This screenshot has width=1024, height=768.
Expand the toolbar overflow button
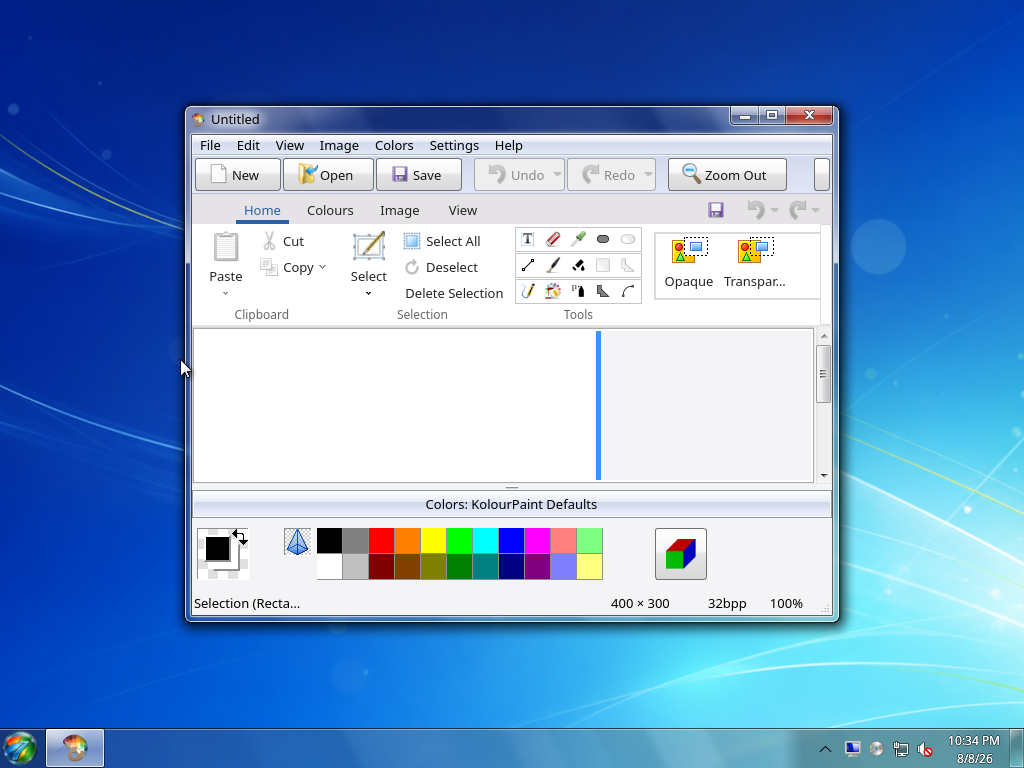(x=822, y=174)
